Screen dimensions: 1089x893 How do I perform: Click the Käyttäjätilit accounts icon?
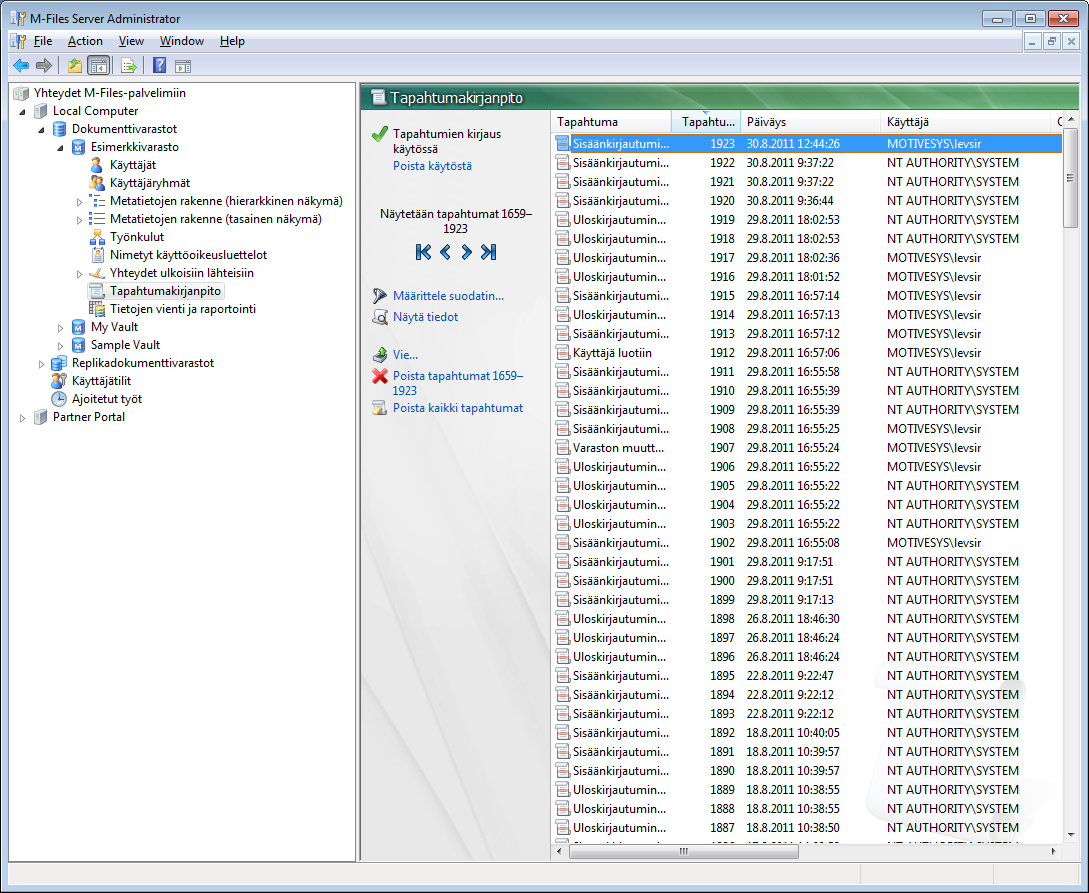tap(59, 381)
